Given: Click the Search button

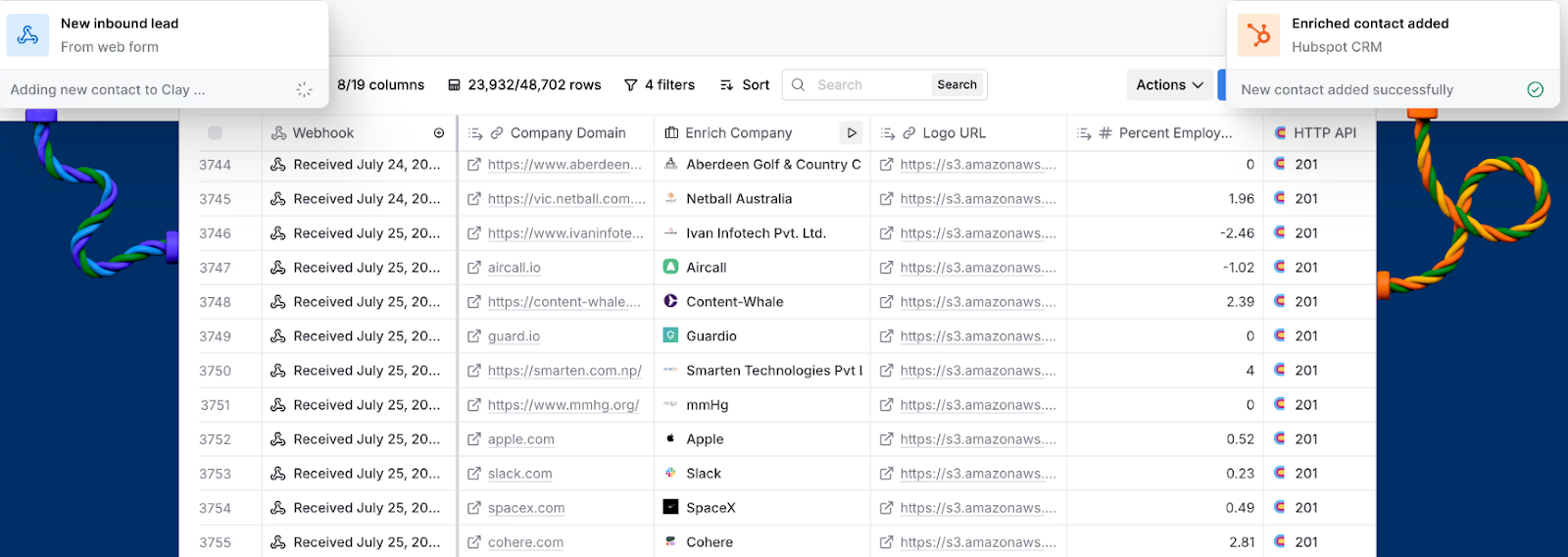Looking at the screenshot, I should [x=956, y=85].
